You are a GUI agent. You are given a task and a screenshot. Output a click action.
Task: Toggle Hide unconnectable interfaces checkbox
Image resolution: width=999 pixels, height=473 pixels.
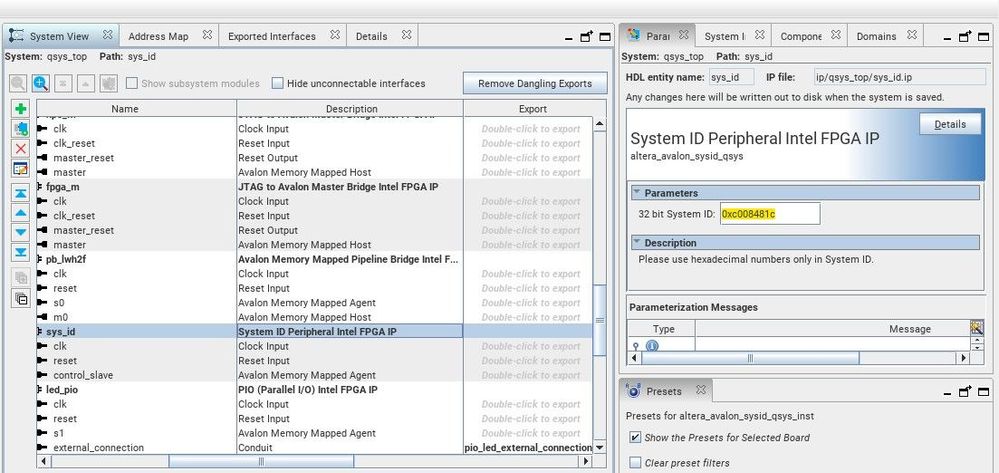(x=277, y=83)
